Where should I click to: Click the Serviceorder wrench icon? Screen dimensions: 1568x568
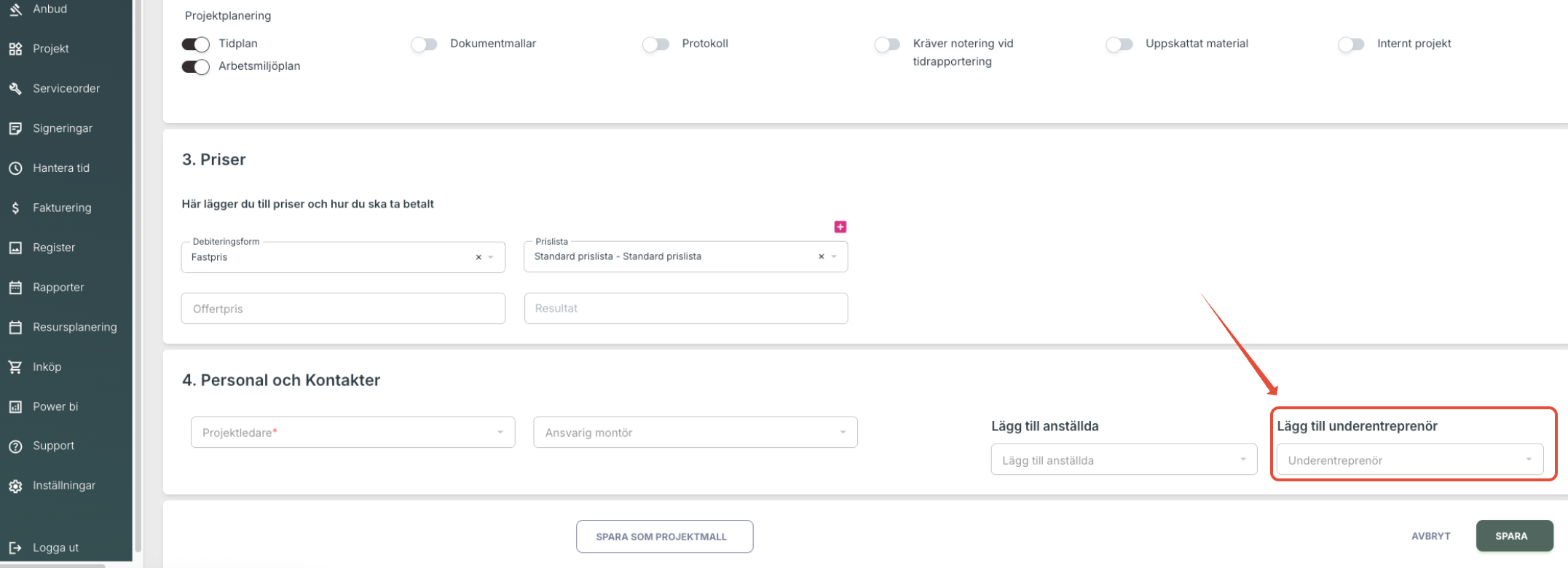tap(15, 88)
